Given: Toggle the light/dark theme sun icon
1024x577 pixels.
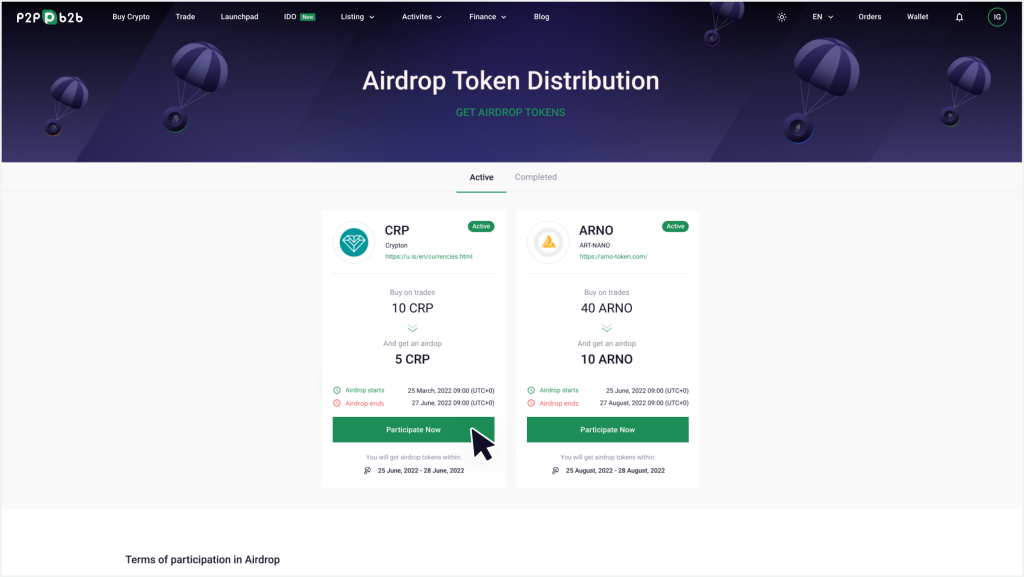Looking at the screenshot, I should (782, 17).
